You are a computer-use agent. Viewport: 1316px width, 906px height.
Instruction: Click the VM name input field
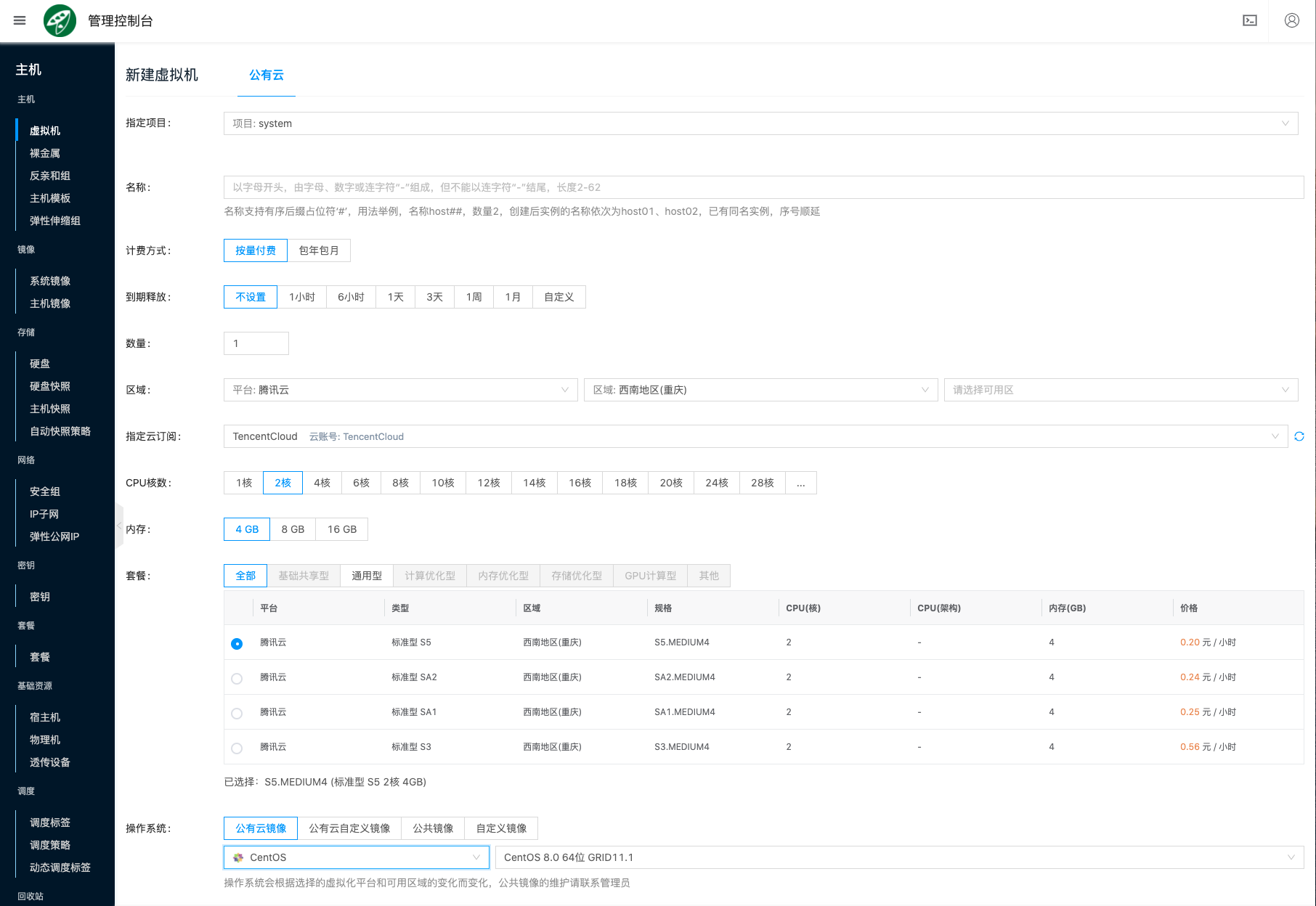[x=763, y=187]
